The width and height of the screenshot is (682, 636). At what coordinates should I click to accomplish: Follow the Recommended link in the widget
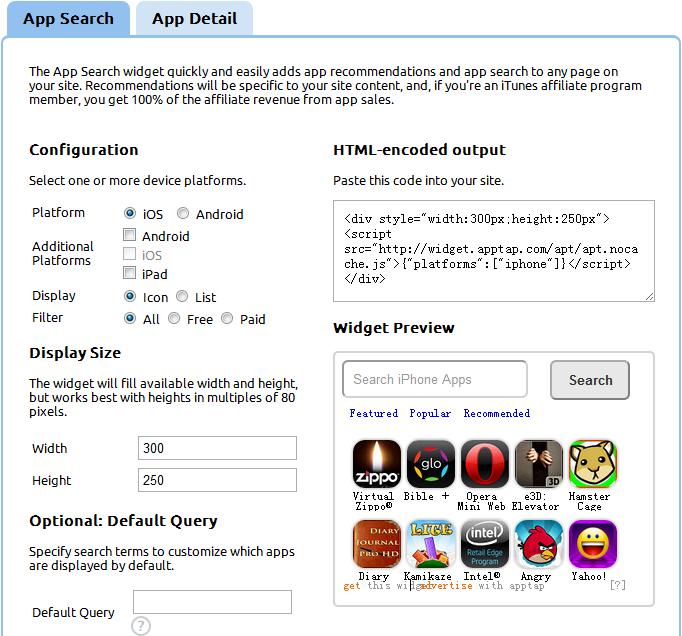coord(496,413)
